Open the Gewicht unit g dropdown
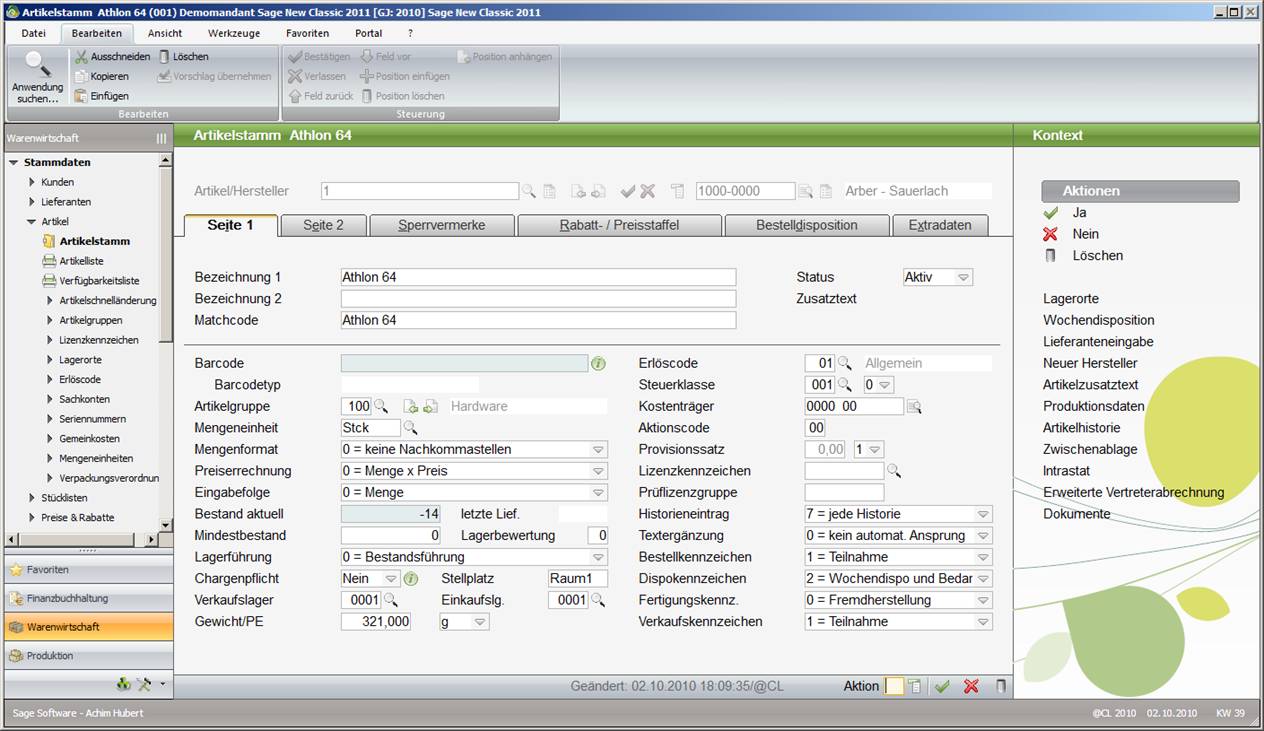The height and width of the screenshot is (731, 1264). tap(480, 622)
